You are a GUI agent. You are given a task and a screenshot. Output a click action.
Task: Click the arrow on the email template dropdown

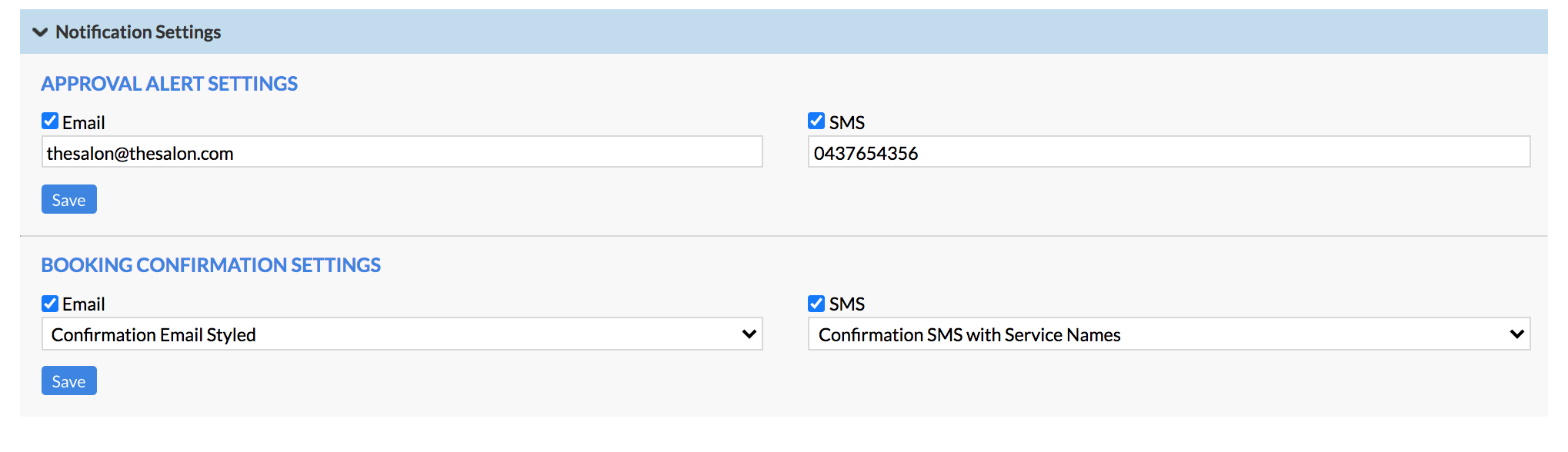749,334
